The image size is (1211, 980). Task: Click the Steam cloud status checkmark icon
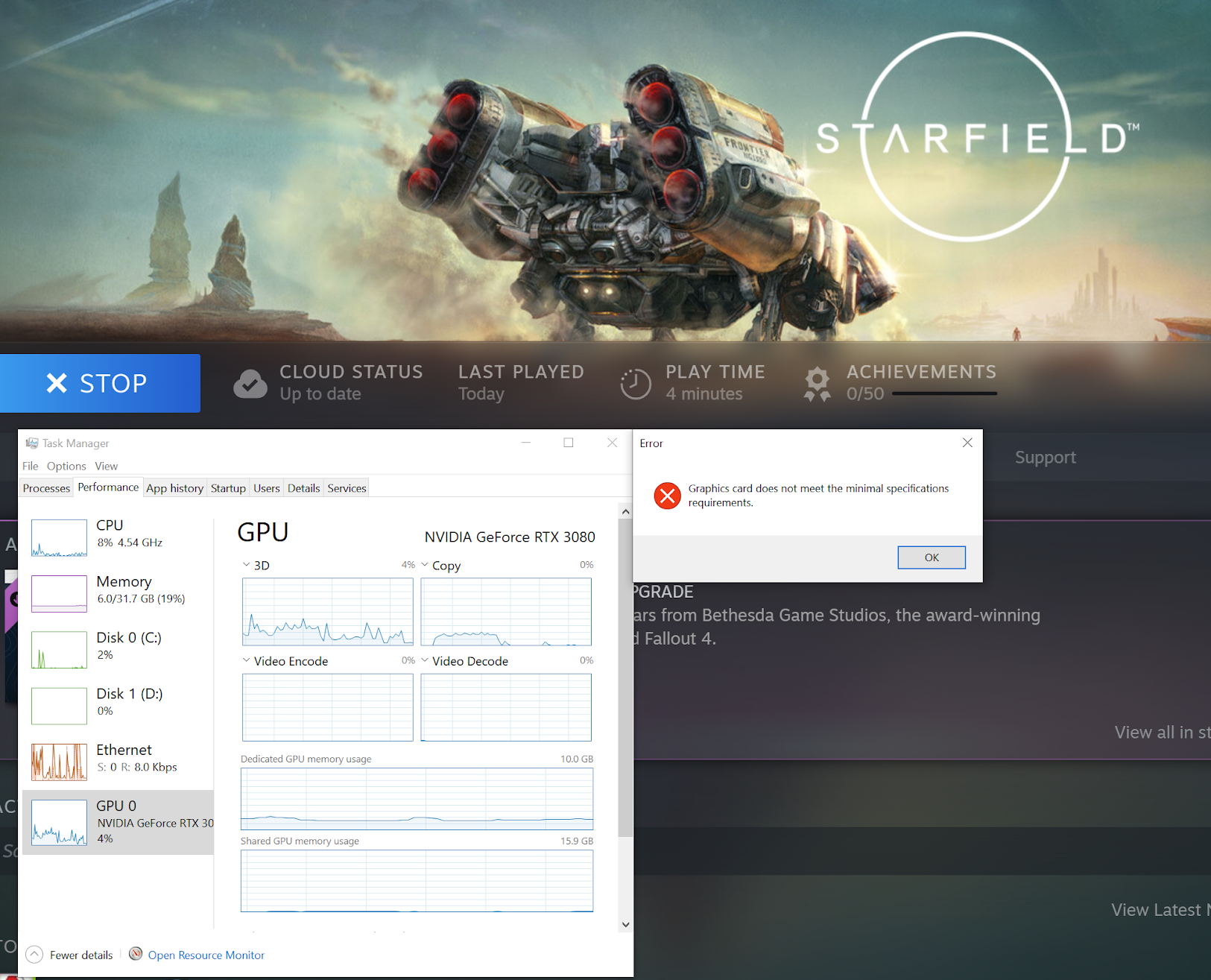click(x=250, y=383)
